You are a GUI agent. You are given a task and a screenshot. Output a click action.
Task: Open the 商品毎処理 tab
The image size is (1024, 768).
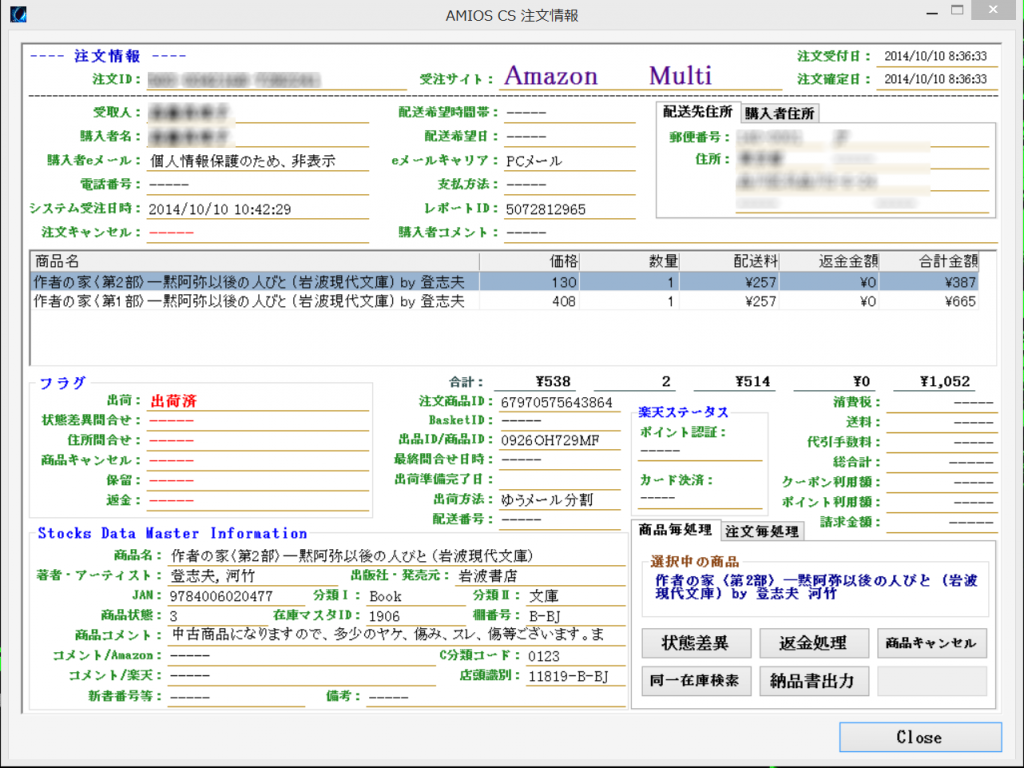[675, 530]
